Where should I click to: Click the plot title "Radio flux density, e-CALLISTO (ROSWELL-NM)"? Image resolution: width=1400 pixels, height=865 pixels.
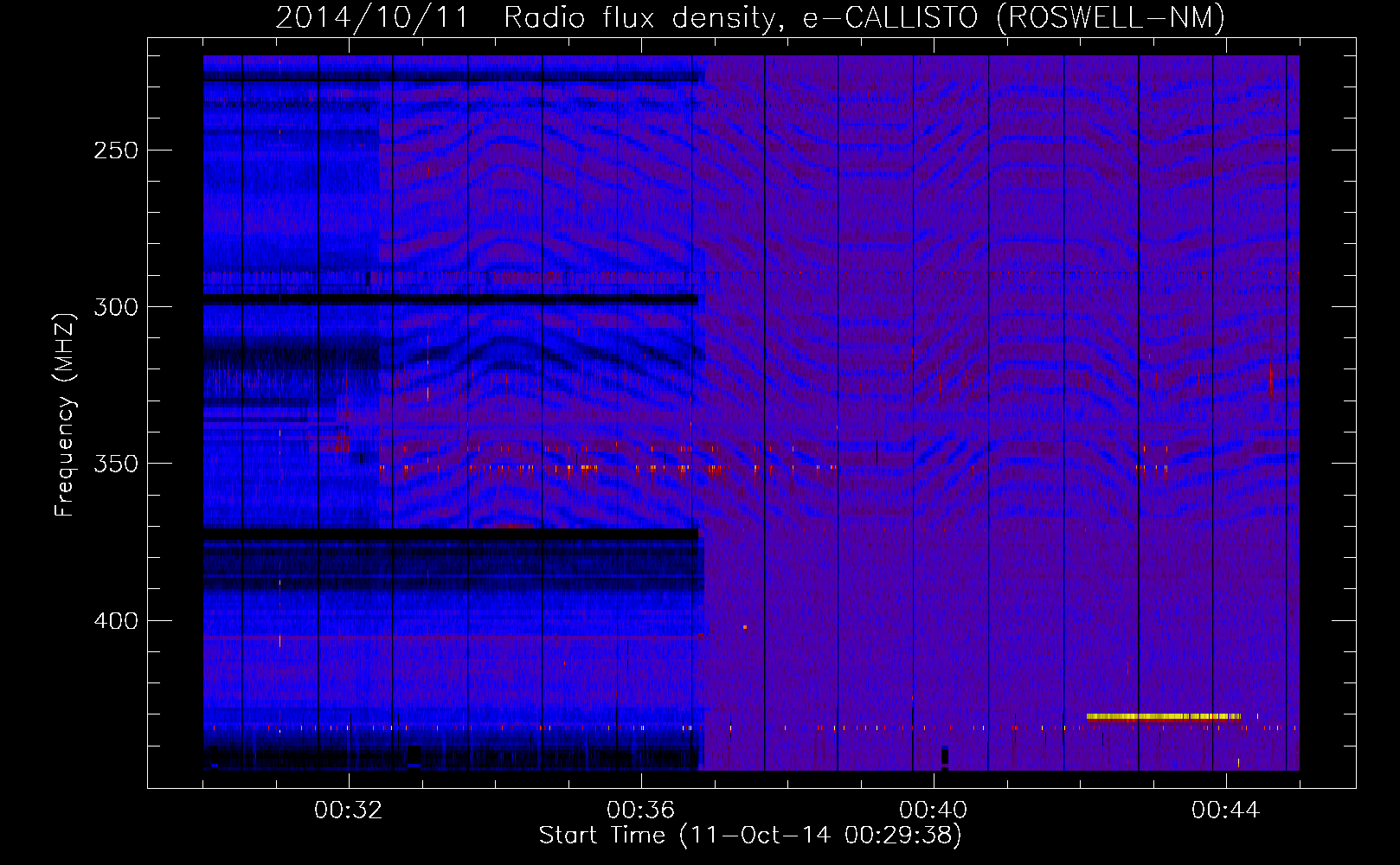pyautogui.click(x=864, y=17)
